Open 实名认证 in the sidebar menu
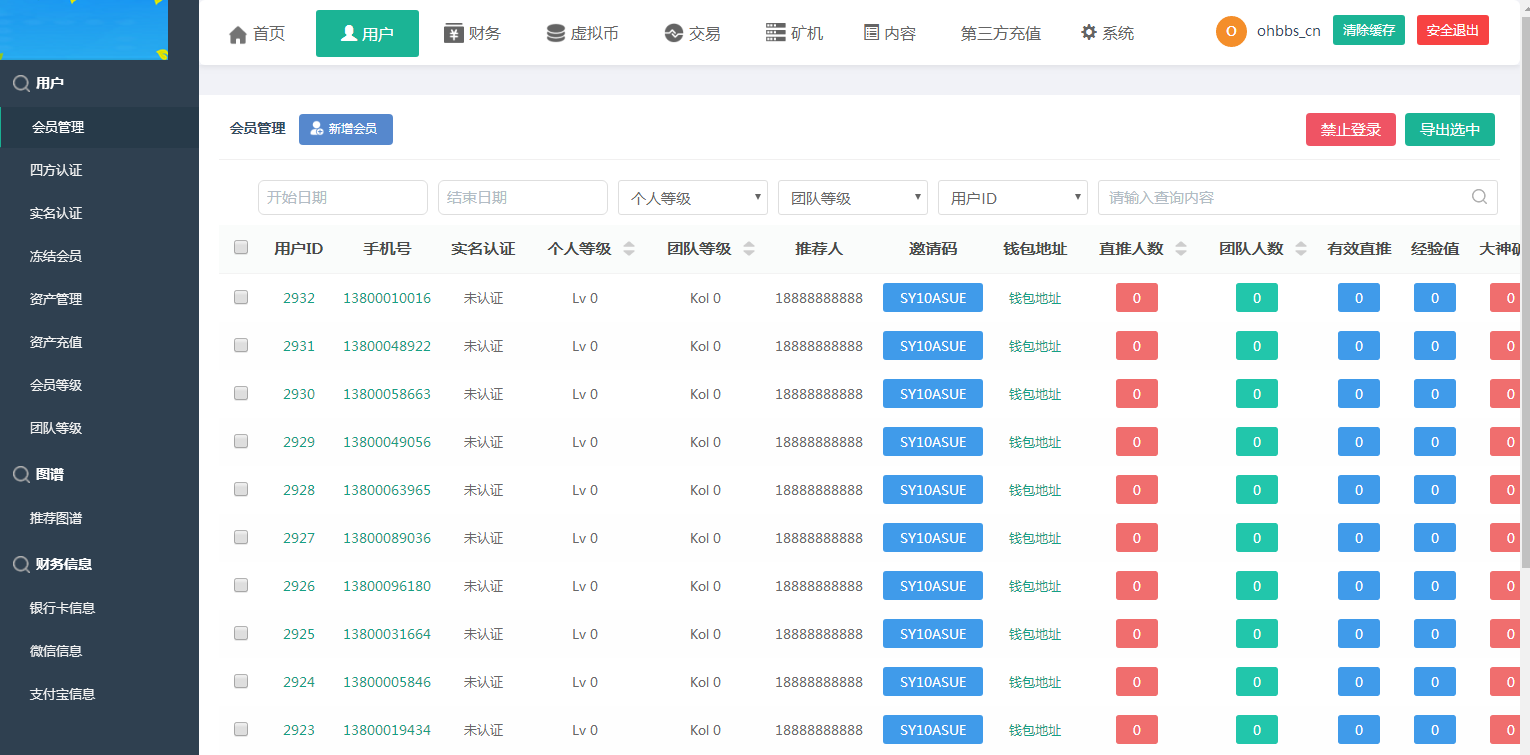Screen dimensions: 1530x755 click(56, 213)
